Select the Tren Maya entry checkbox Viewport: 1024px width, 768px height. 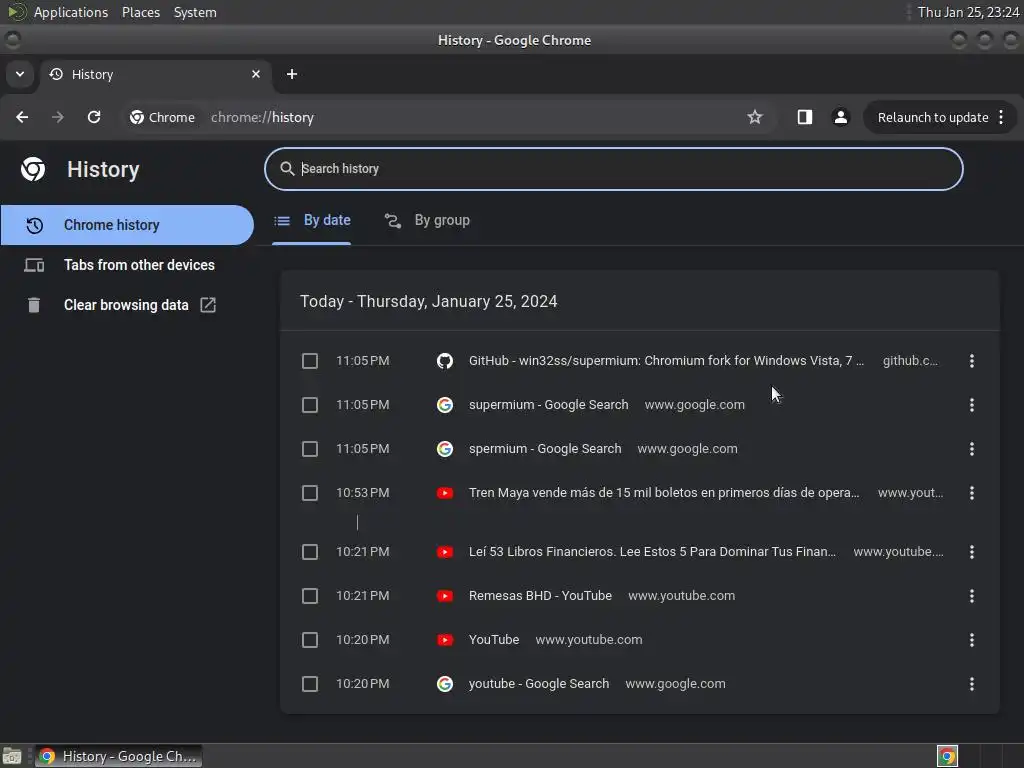[x=310, y=493]
